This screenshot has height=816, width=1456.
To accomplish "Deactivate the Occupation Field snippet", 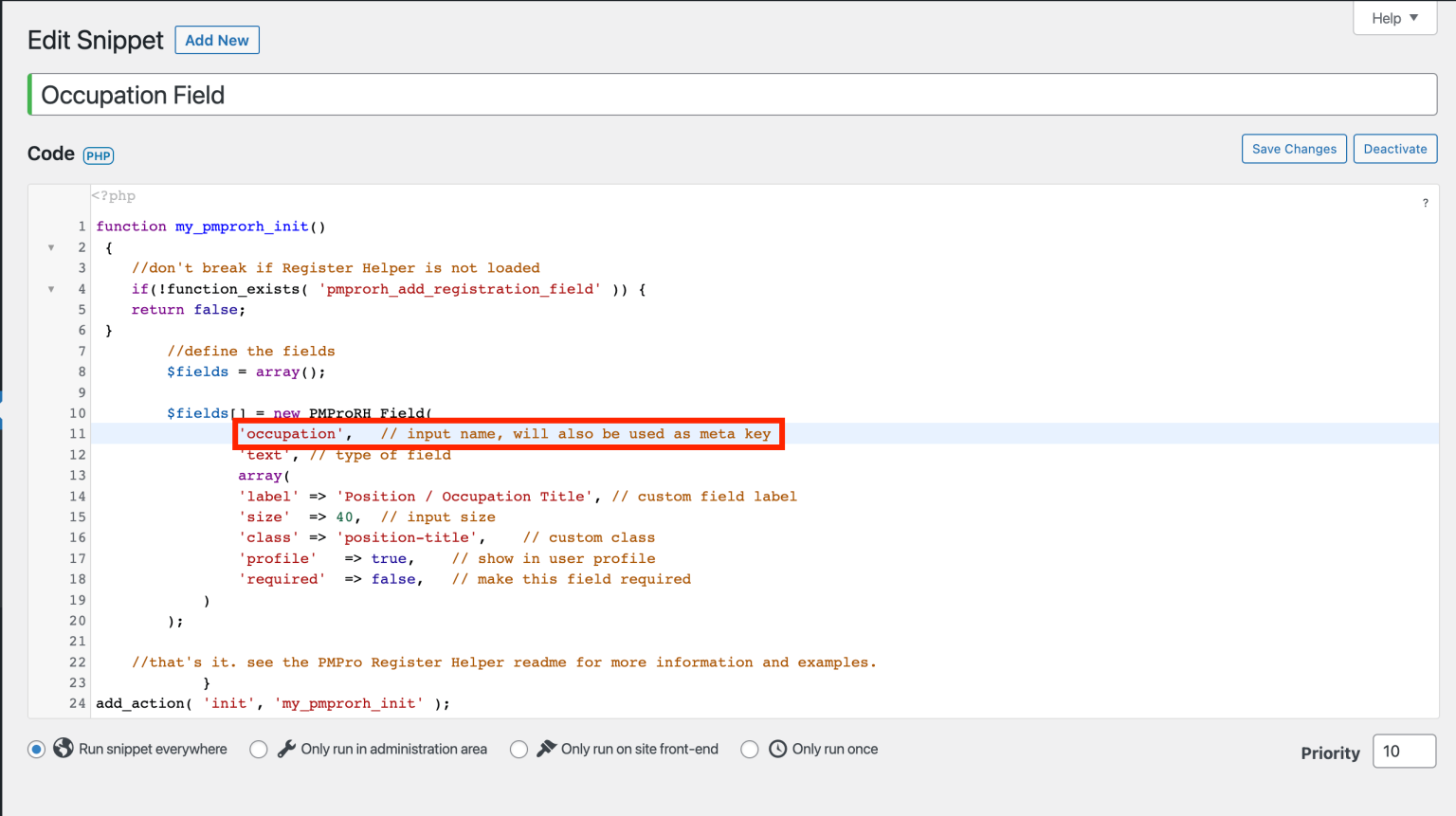I will click(x=1394, y=148).
